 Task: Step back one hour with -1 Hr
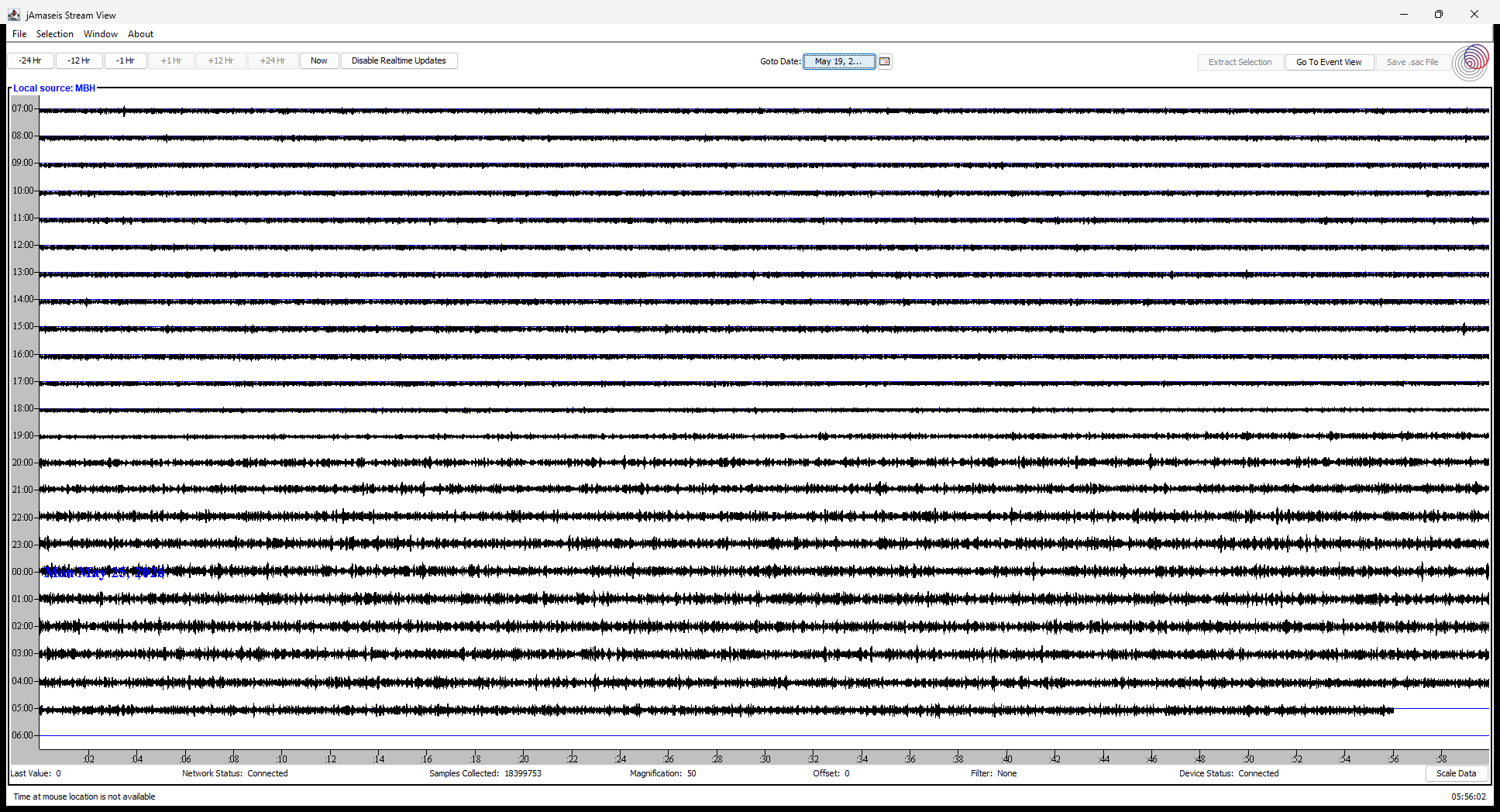coord(126,60)
